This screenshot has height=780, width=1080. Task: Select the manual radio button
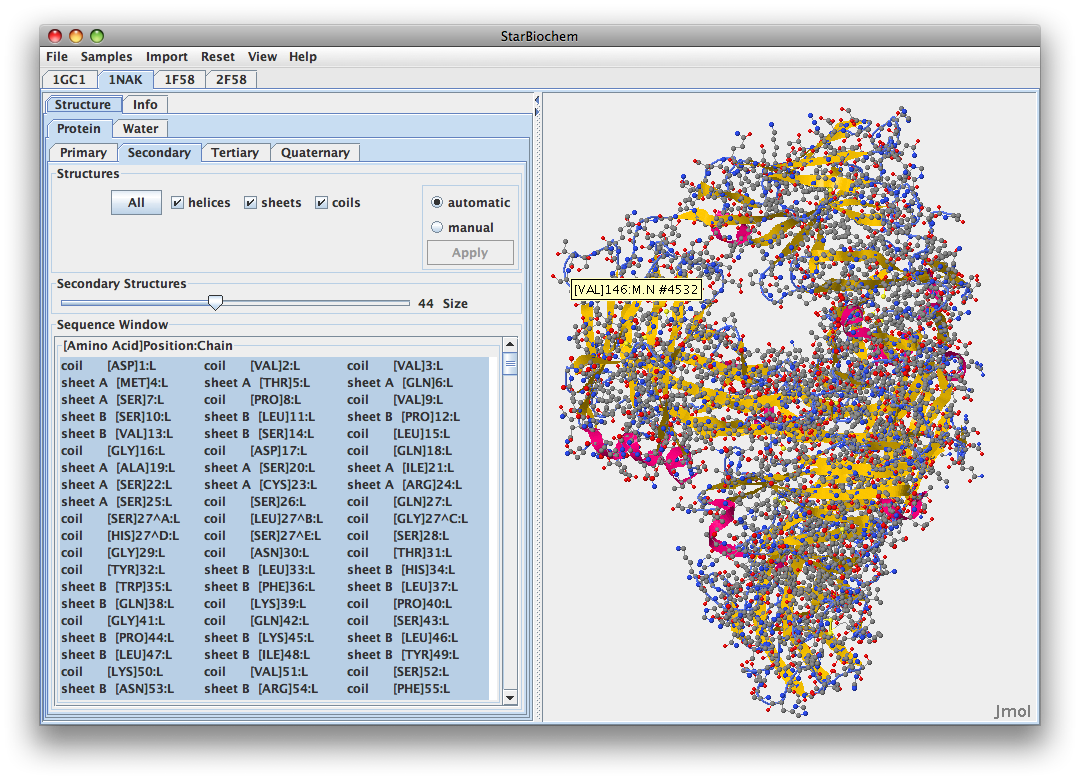coord(437,228)
